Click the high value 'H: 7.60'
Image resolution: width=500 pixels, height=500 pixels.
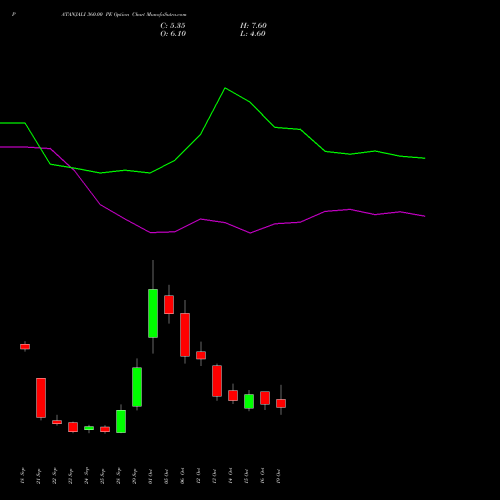point(253,26)
